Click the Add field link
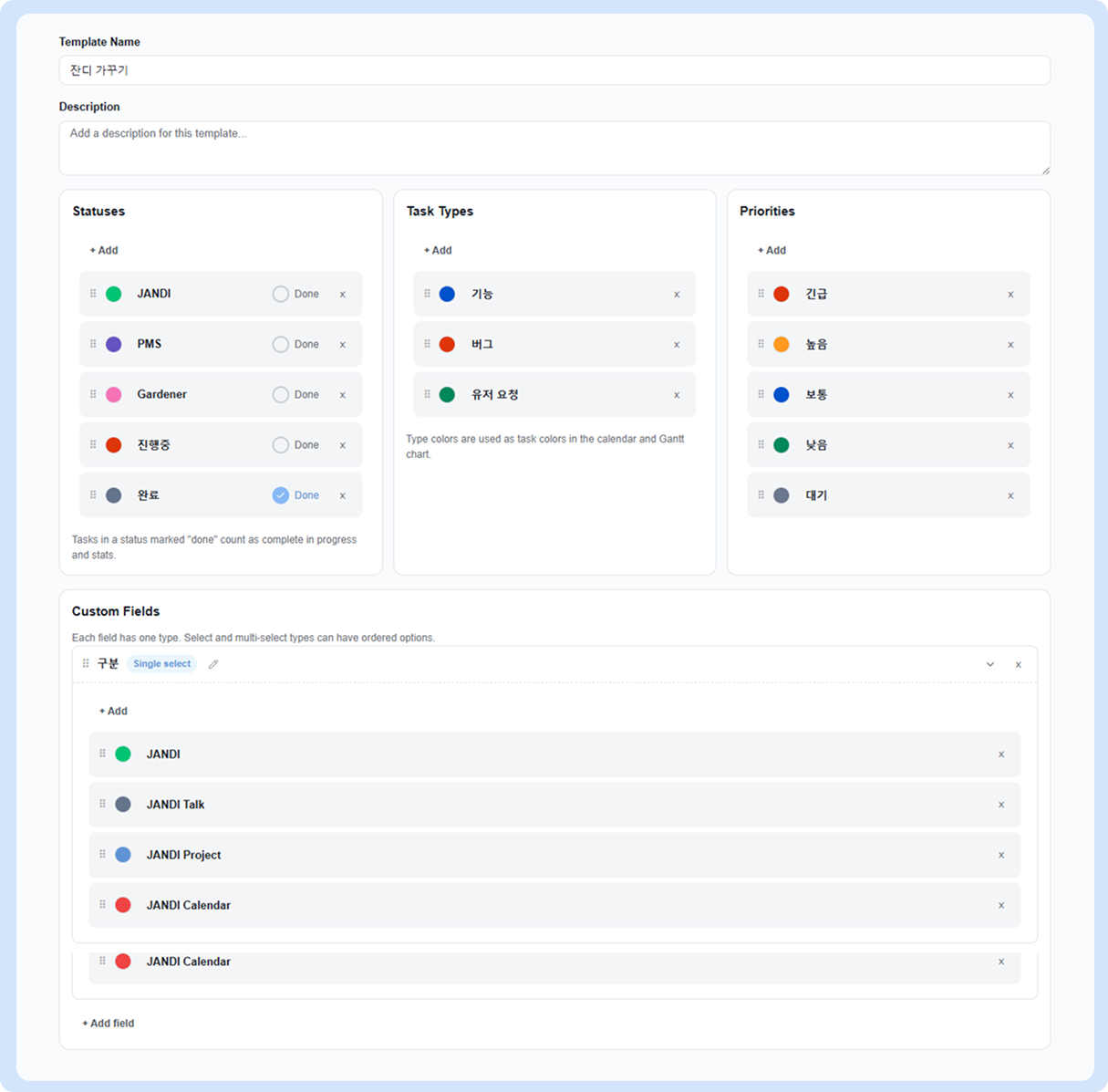 click(108, 1024)
